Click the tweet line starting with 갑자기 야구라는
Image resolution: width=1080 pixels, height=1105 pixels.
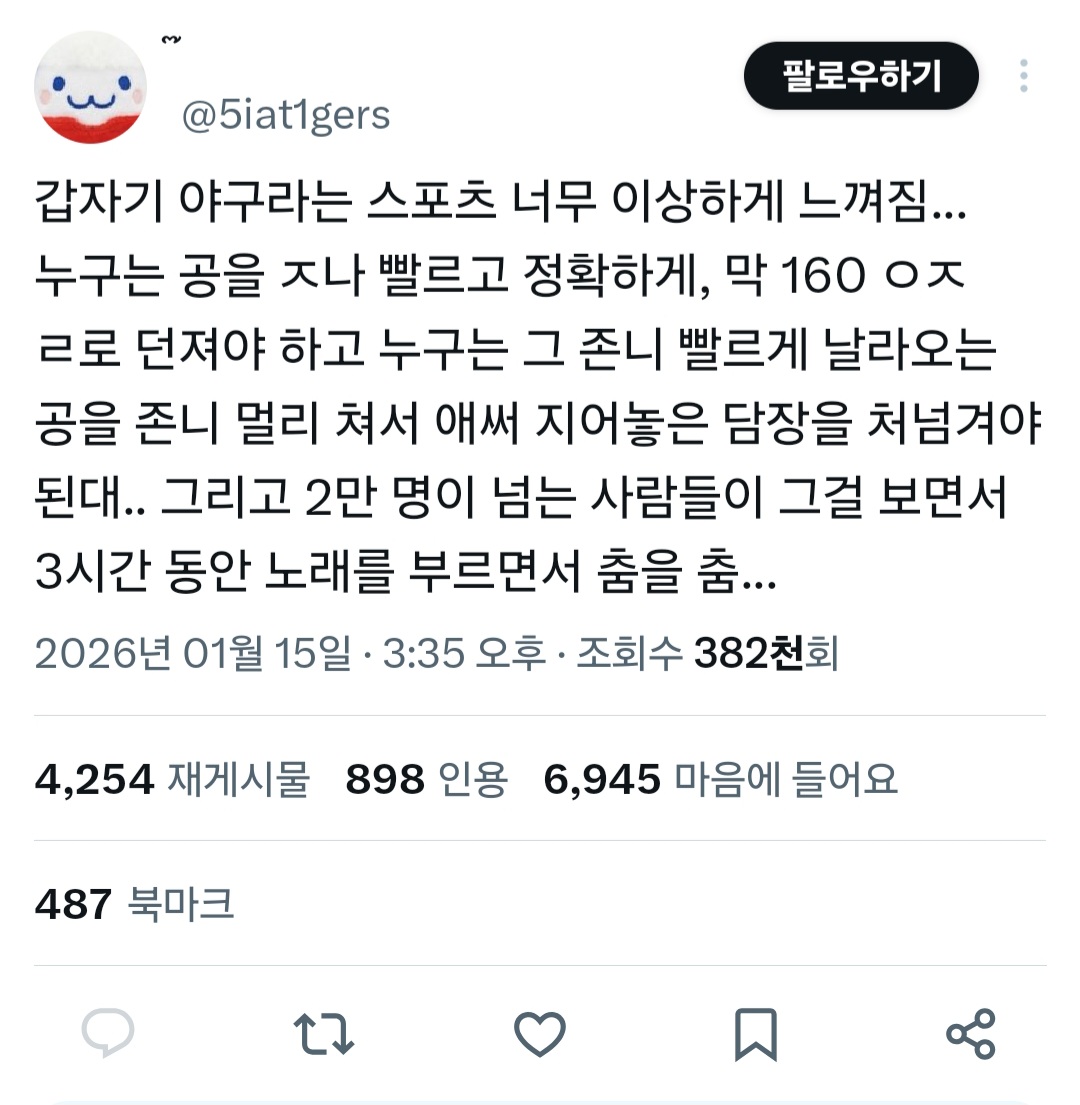click(501, 202)
